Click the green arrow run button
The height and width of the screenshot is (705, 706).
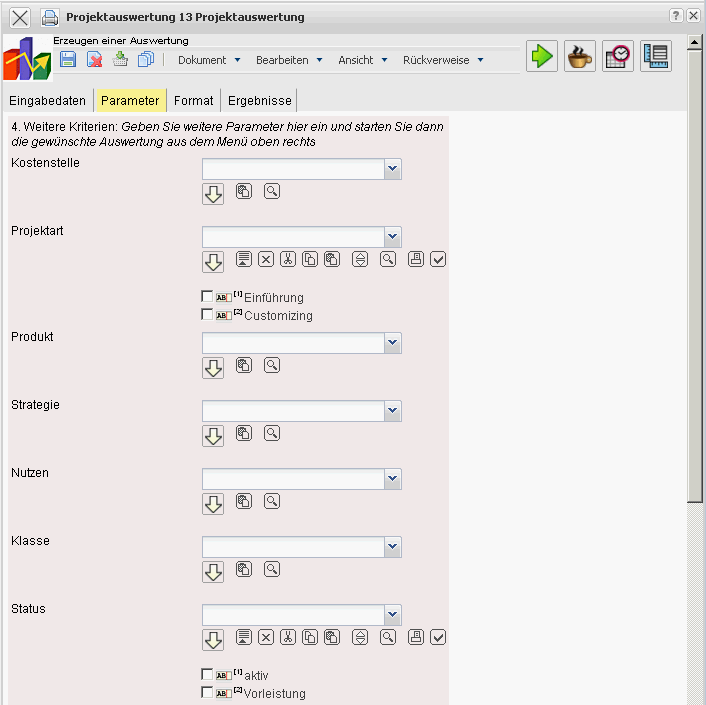[x=542, y=57]
